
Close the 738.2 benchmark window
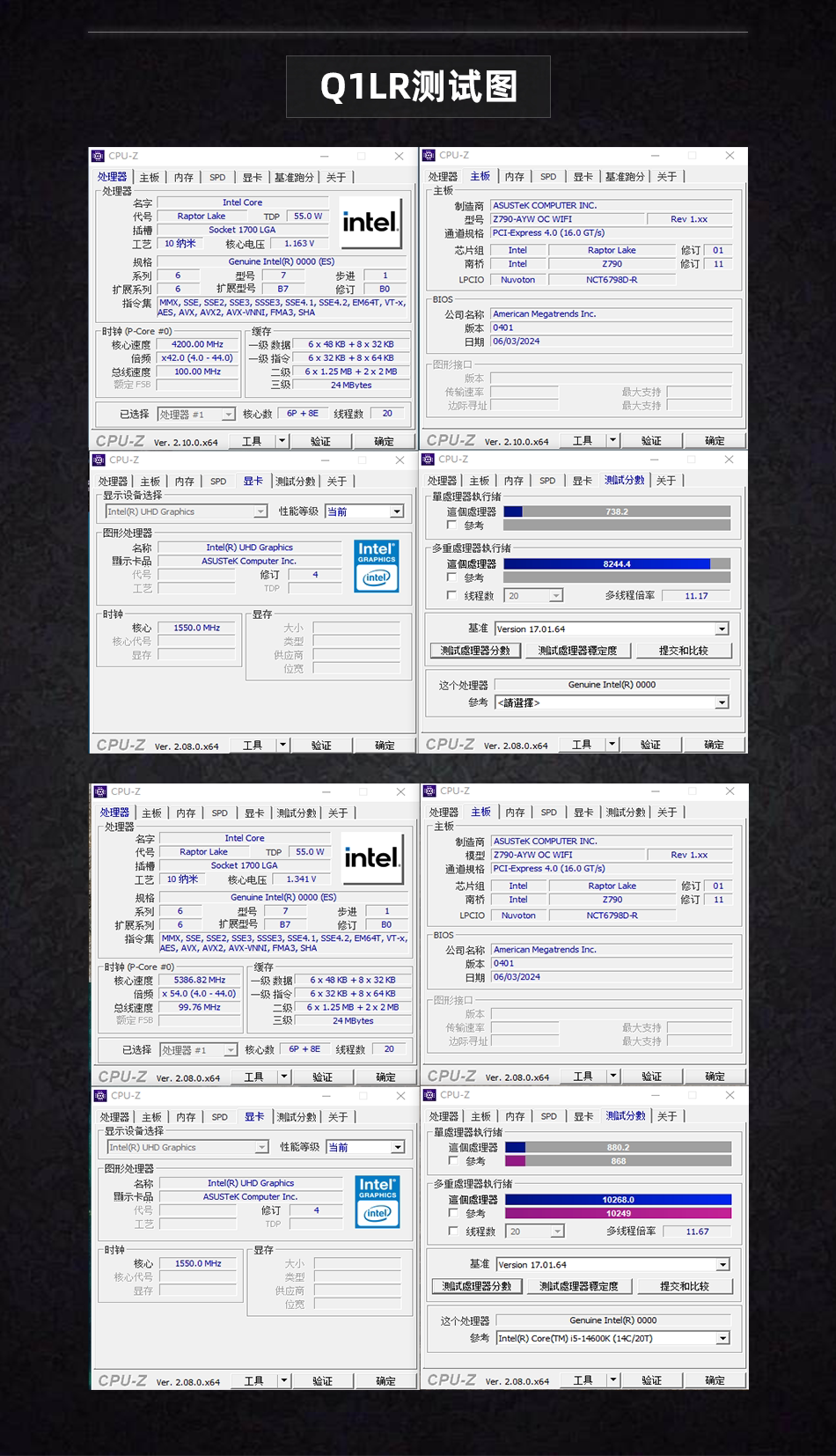(729, 460)
